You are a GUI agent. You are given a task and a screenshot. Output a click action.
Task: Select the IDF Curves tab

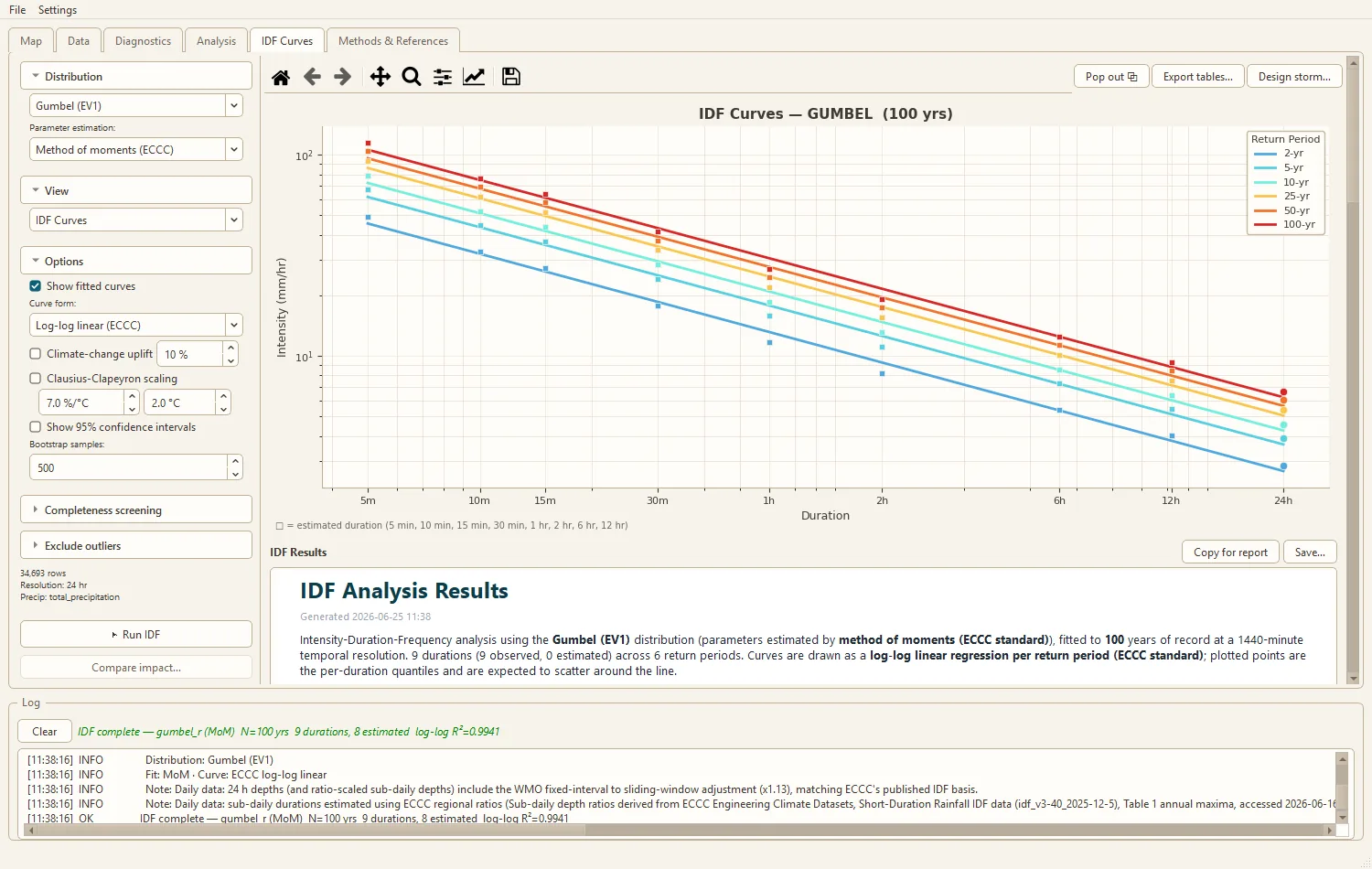[x=287, y=41]
